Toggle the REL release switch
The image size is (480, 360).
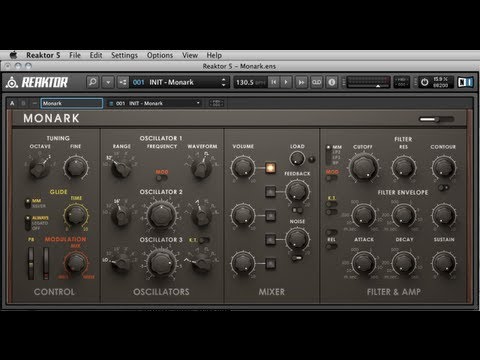pyautogui.click(x=331, y=246)
